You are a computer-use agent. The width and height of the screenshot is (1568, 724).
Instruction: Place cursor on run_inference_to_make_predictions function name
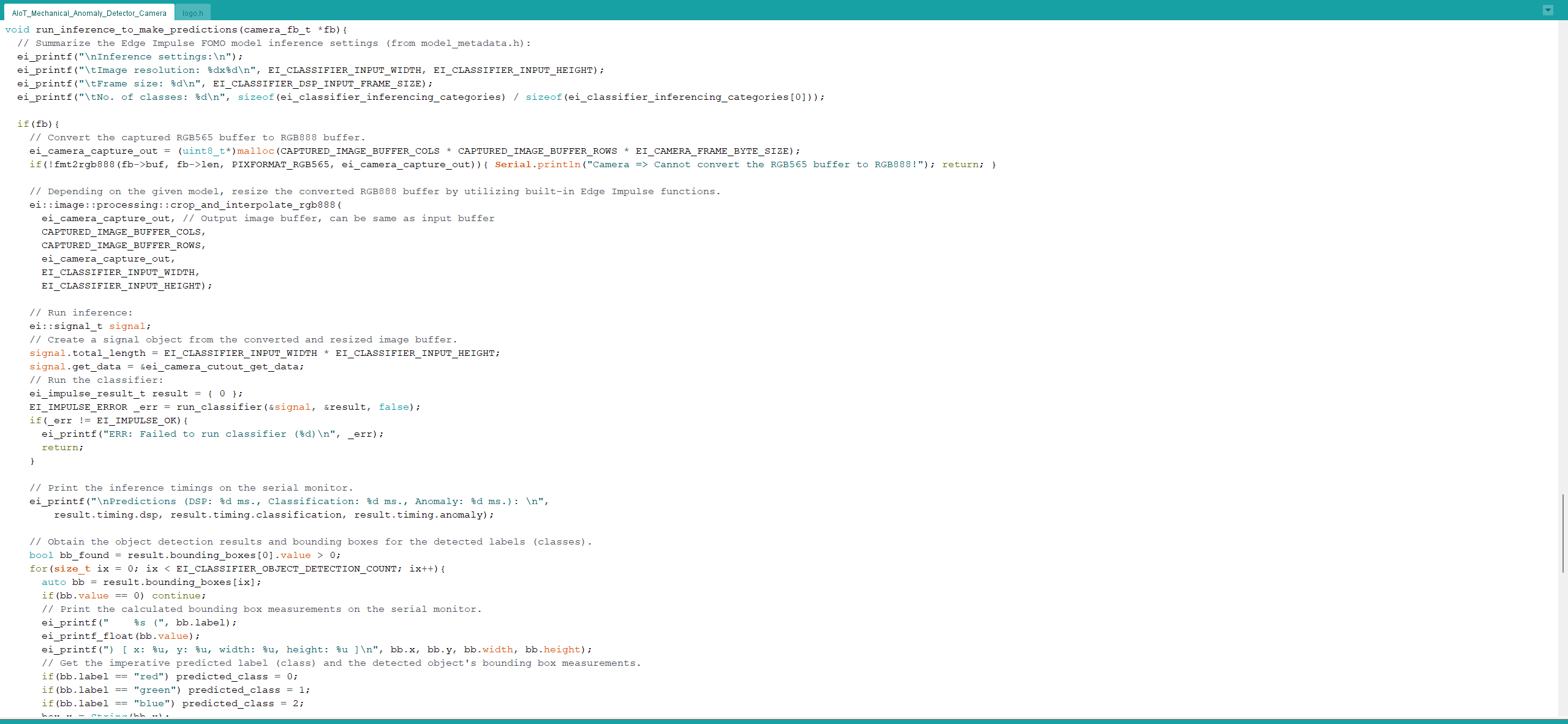136,29
